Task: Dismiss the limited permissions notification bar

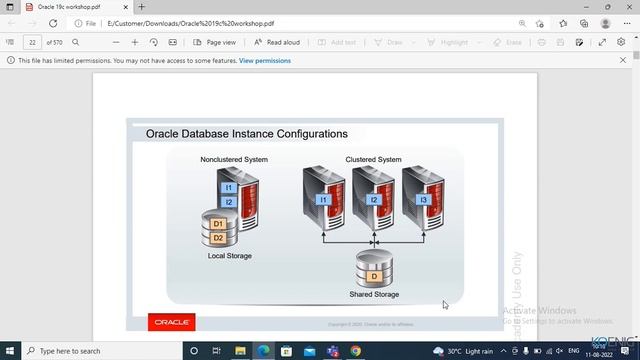Action: point(623,60)
